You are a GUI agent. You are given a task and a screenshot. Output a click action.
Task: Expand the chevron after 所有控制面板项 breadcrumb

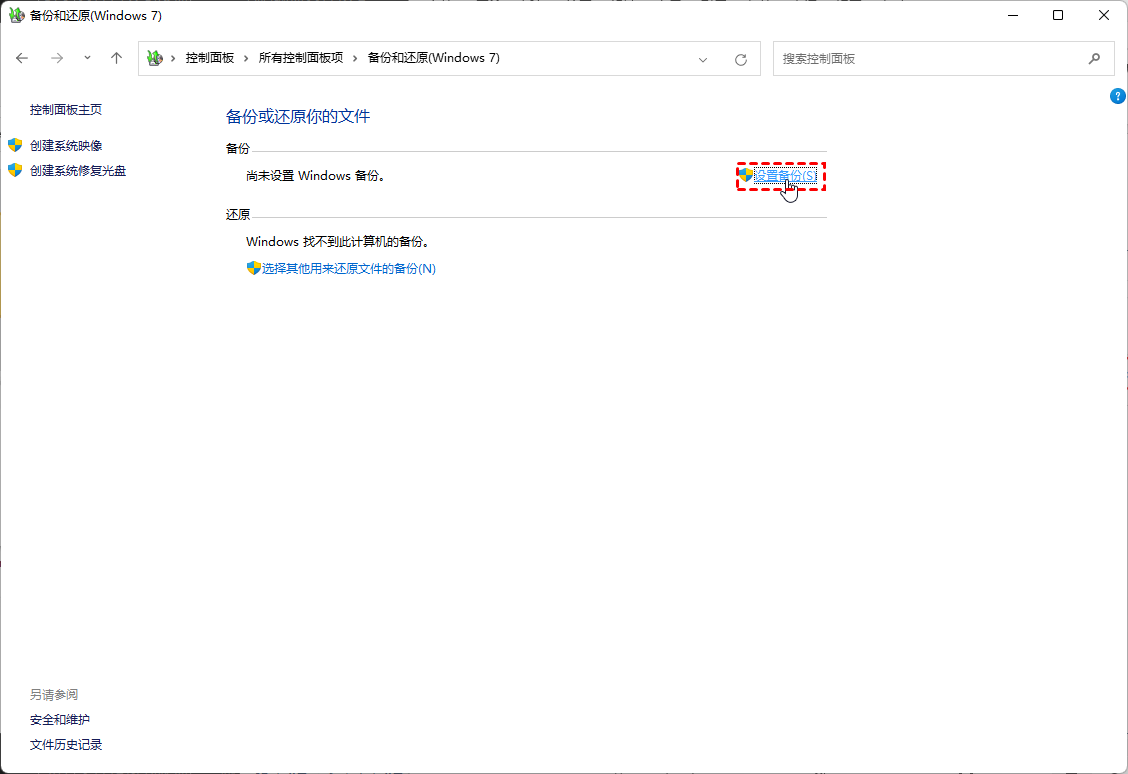pyautogui.click(x=355, y=58)
